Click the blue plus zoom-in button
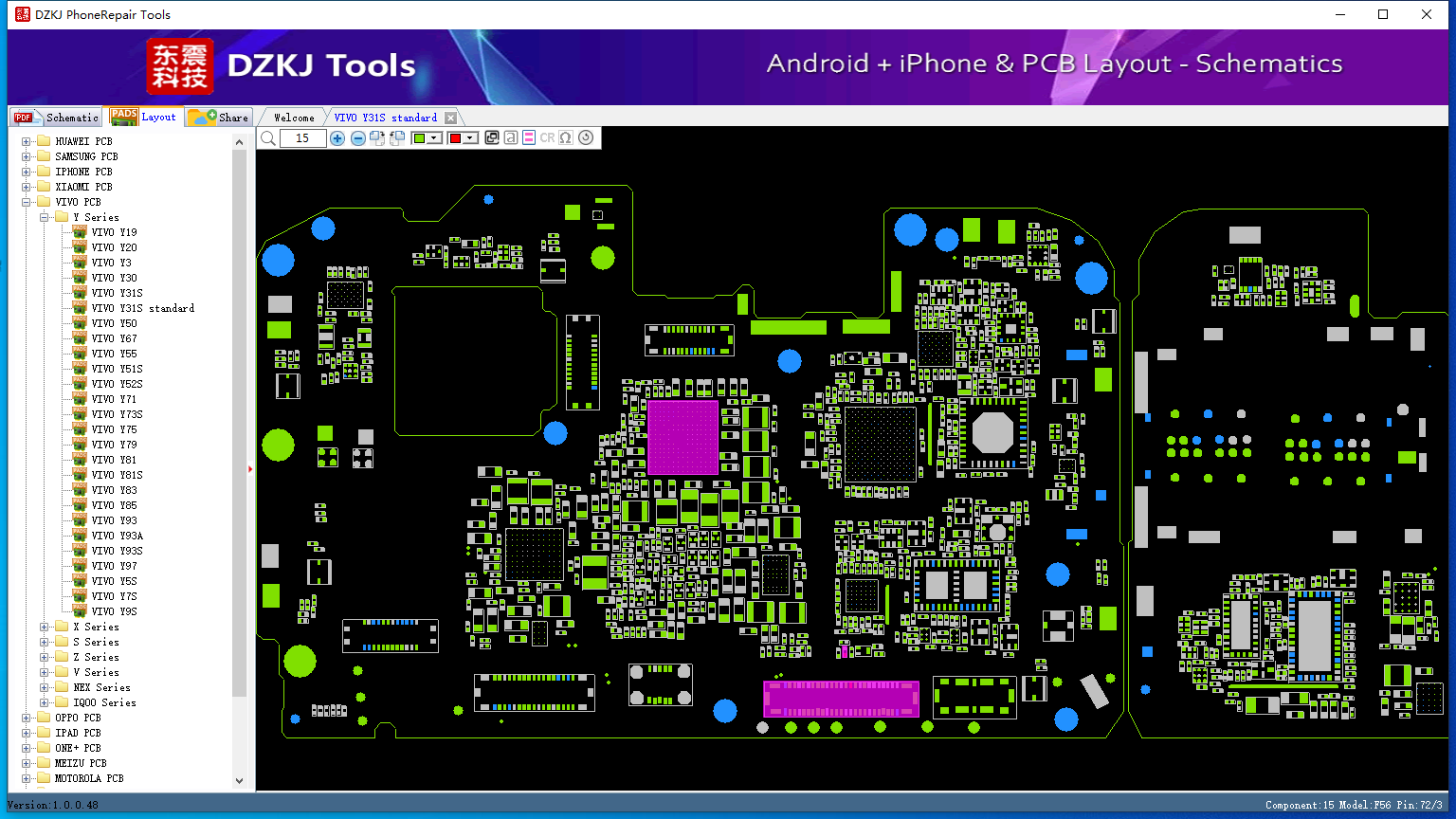1456x819 pixels. pyautogui.click(x=337, y=138)
